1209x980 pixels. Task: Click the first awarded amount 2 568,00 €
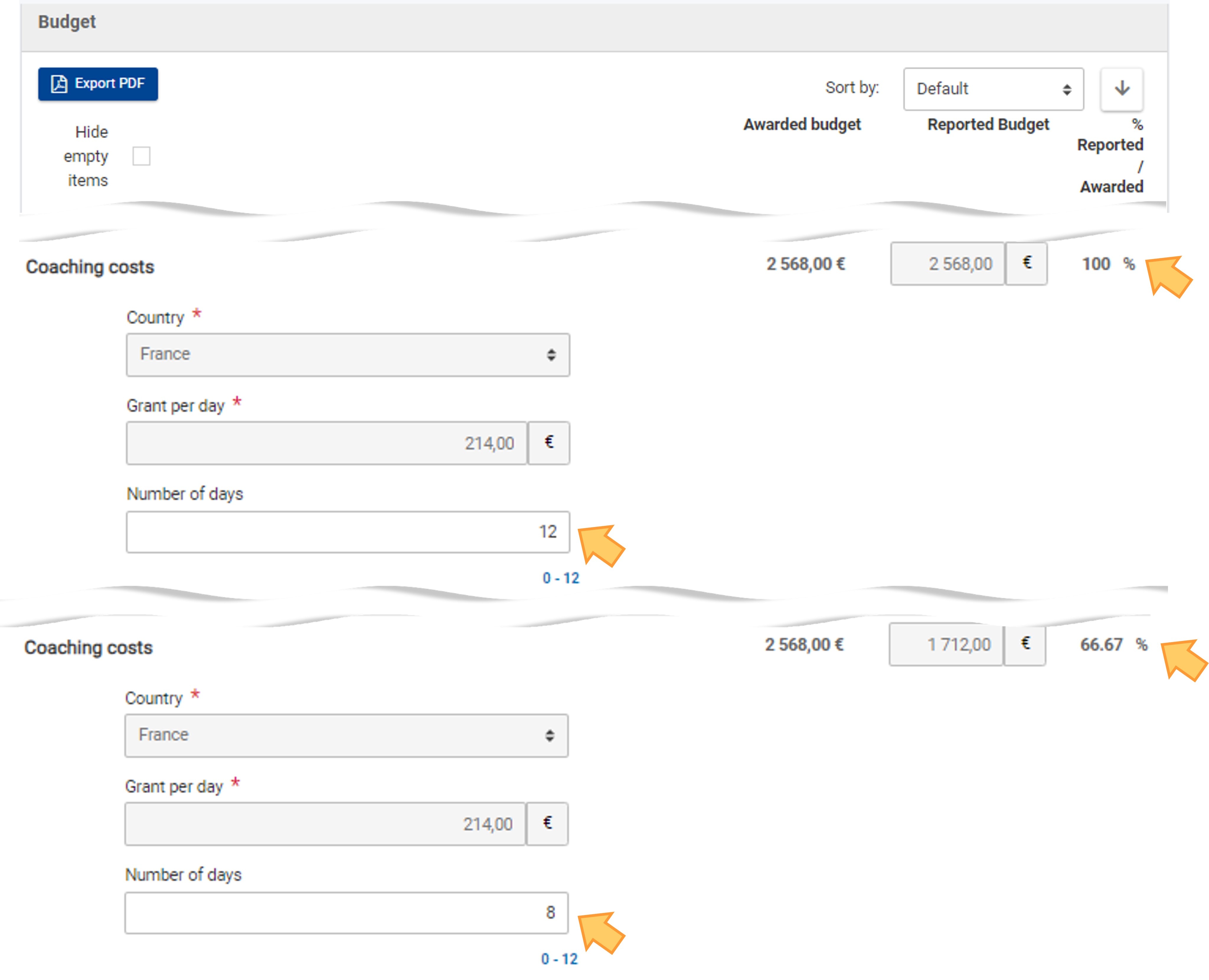(805, 264)
